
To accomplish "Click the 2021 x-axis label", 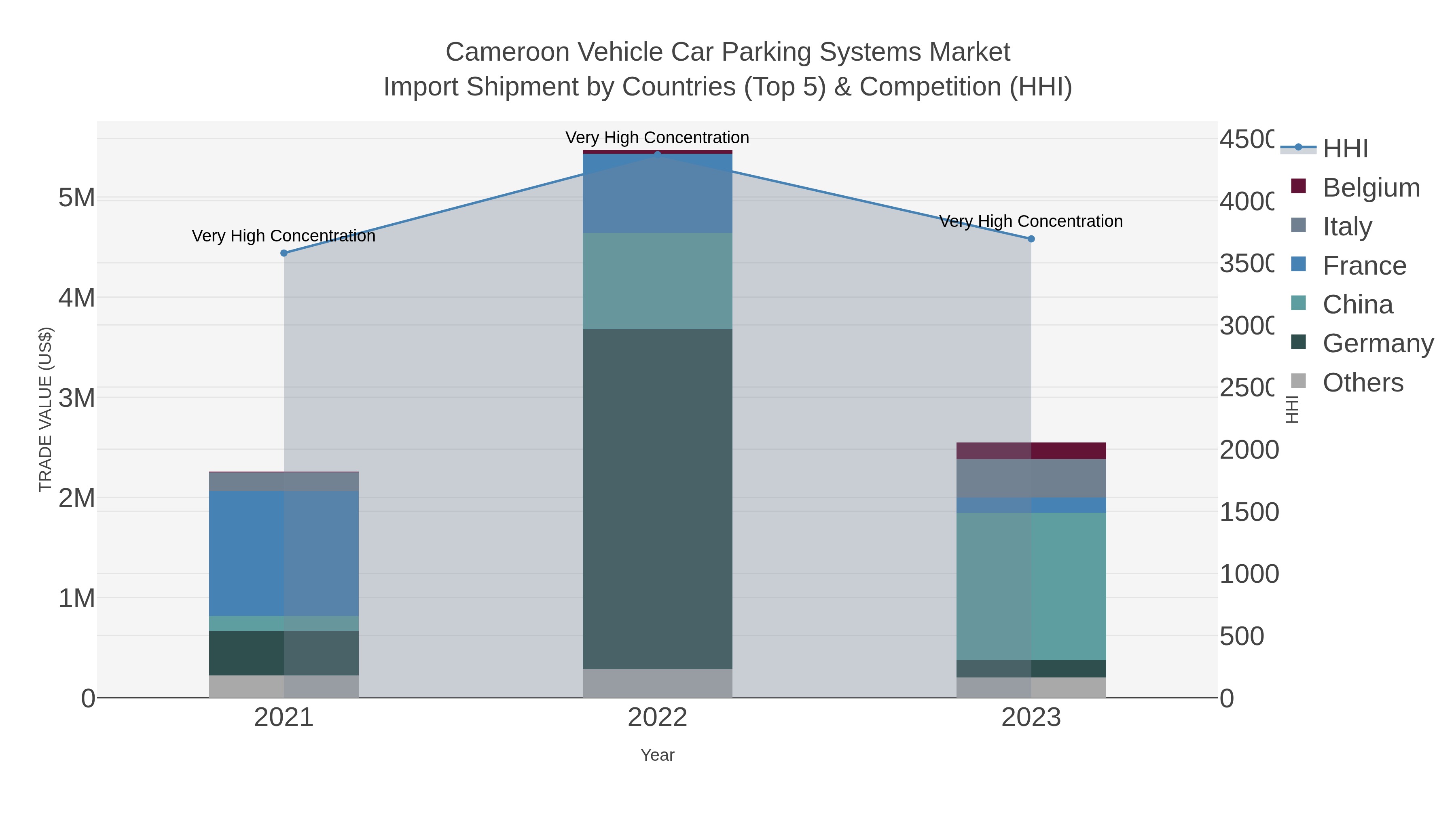I will pyautogui.click(x=284, y=718).
